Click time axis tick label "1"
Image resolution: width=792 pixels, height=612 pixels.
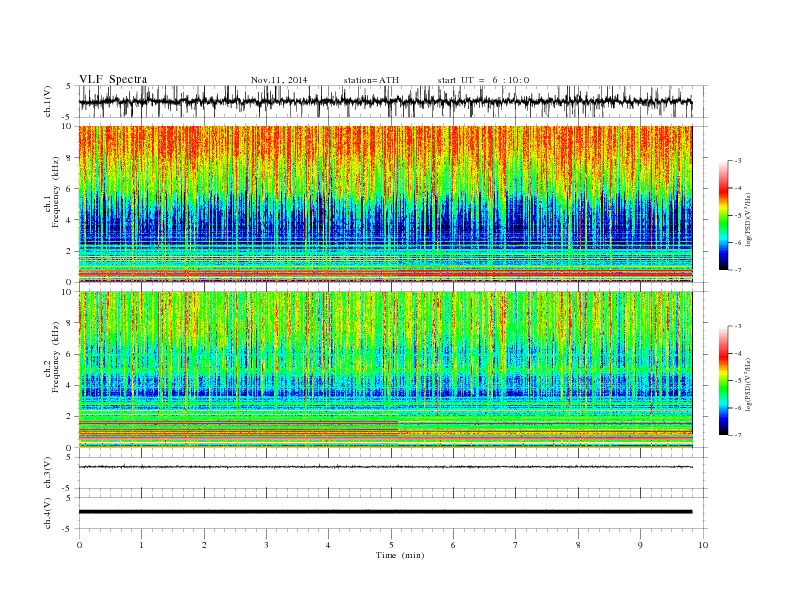(x=141, y=545)
